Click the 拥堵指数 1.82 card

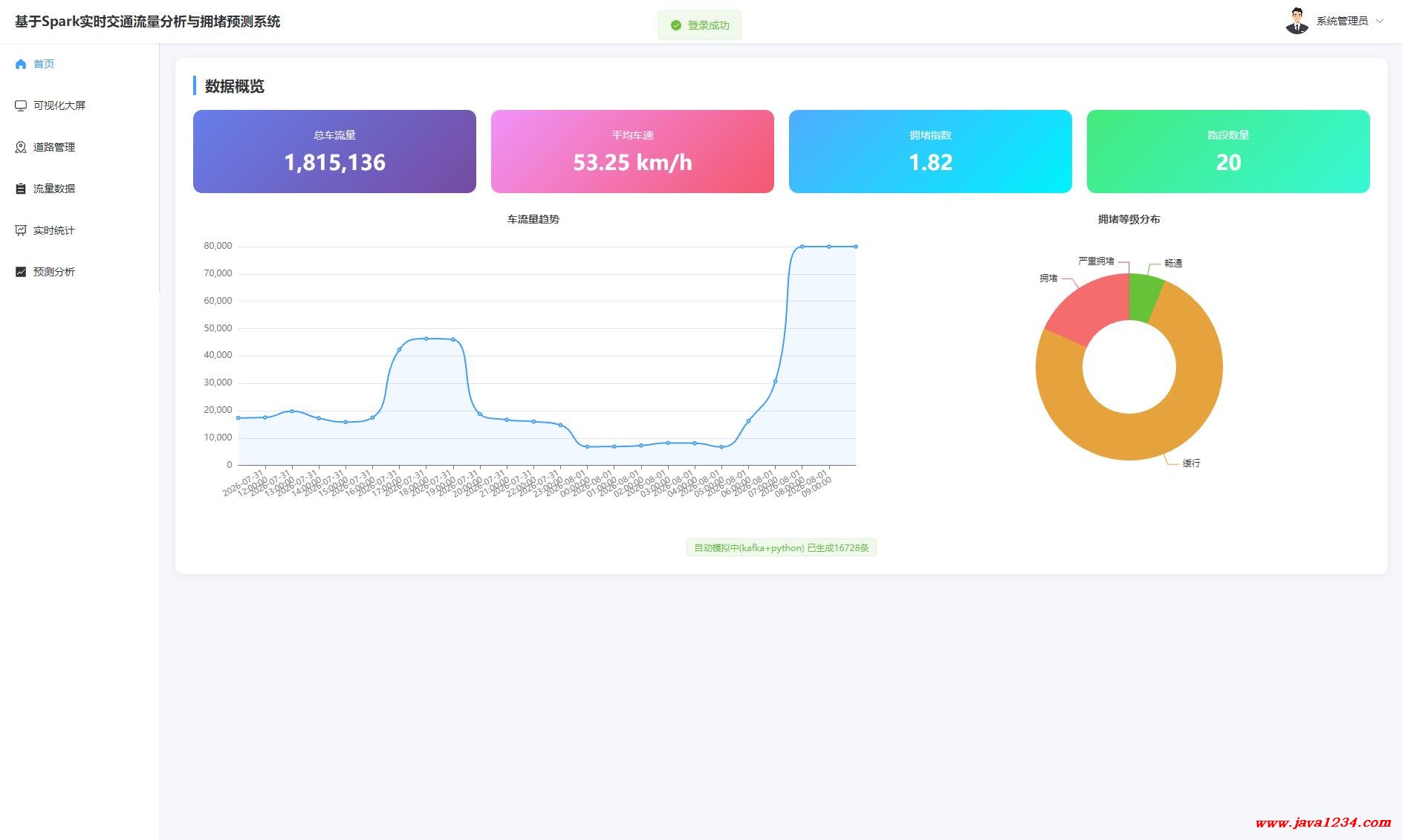tap(930, 152)
